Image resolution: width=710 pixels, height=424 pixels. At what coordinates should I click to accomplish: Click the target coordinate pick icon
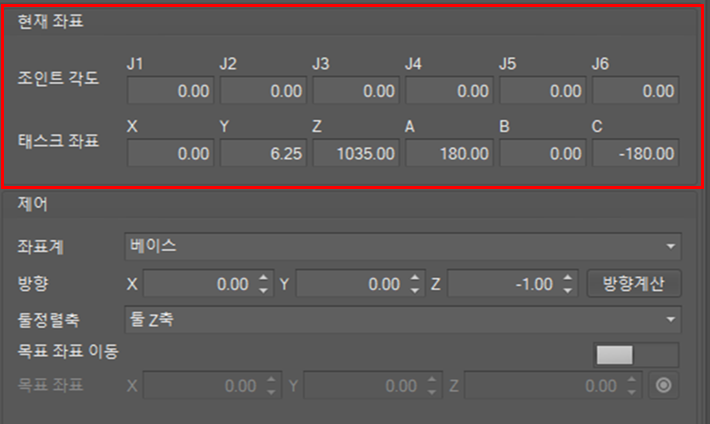665,385
